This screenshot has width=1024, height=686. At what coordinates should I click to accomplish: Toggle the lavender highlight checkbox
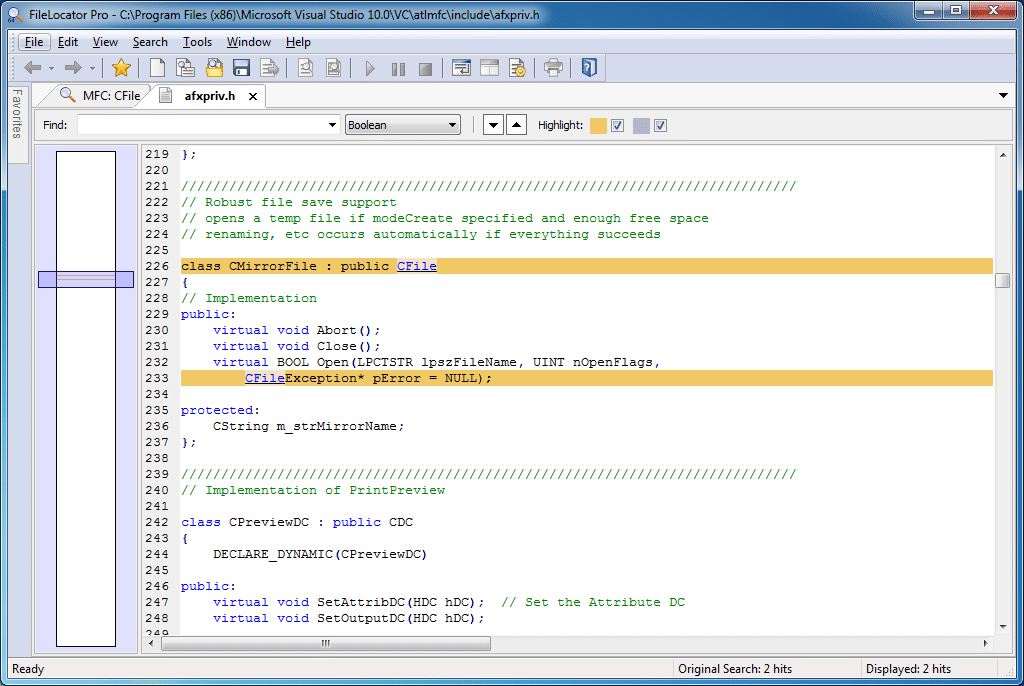660,125
